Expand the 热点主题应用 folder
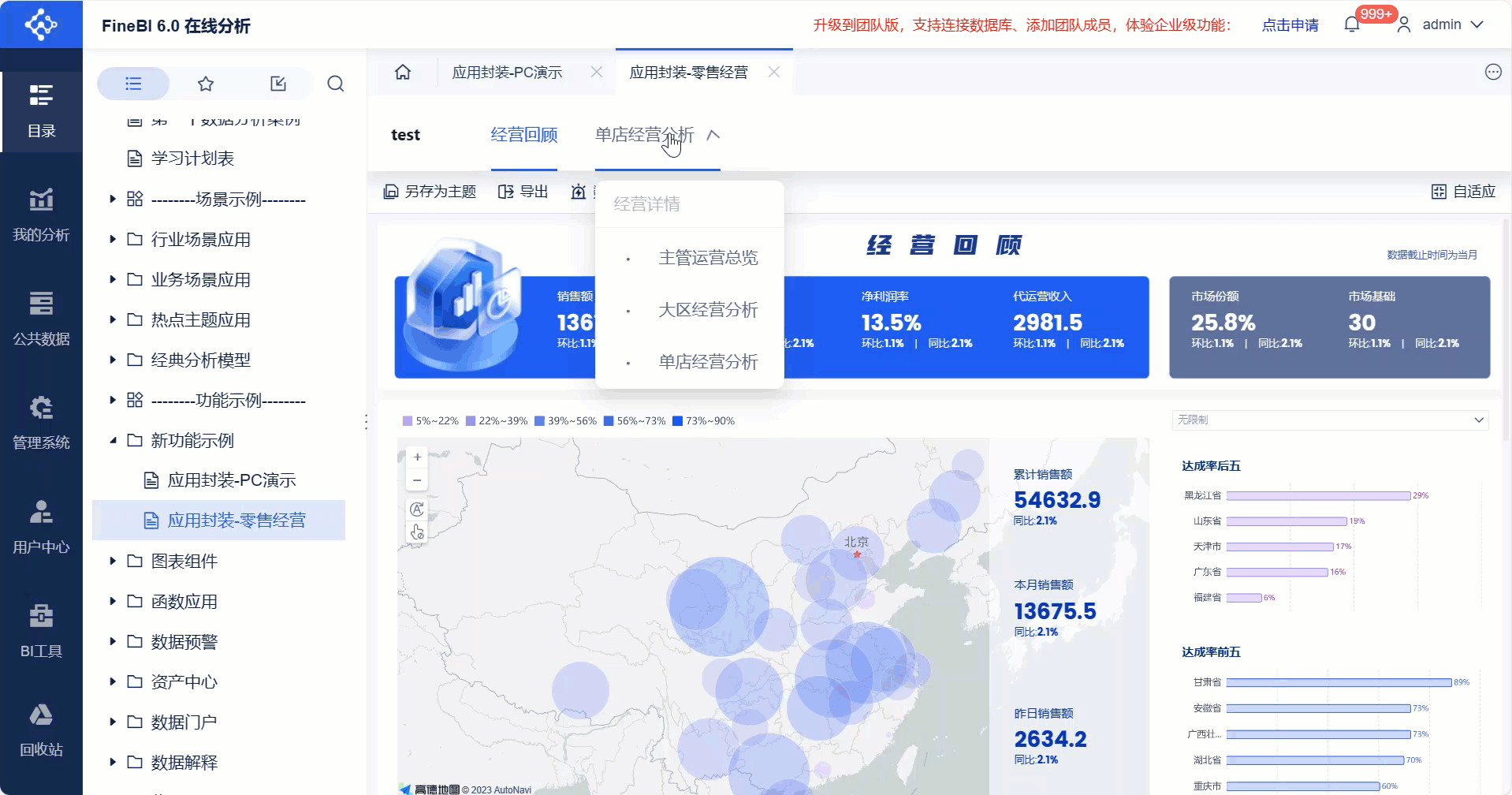This screenshot has width=1512, height=795. (x=113, y=319)
